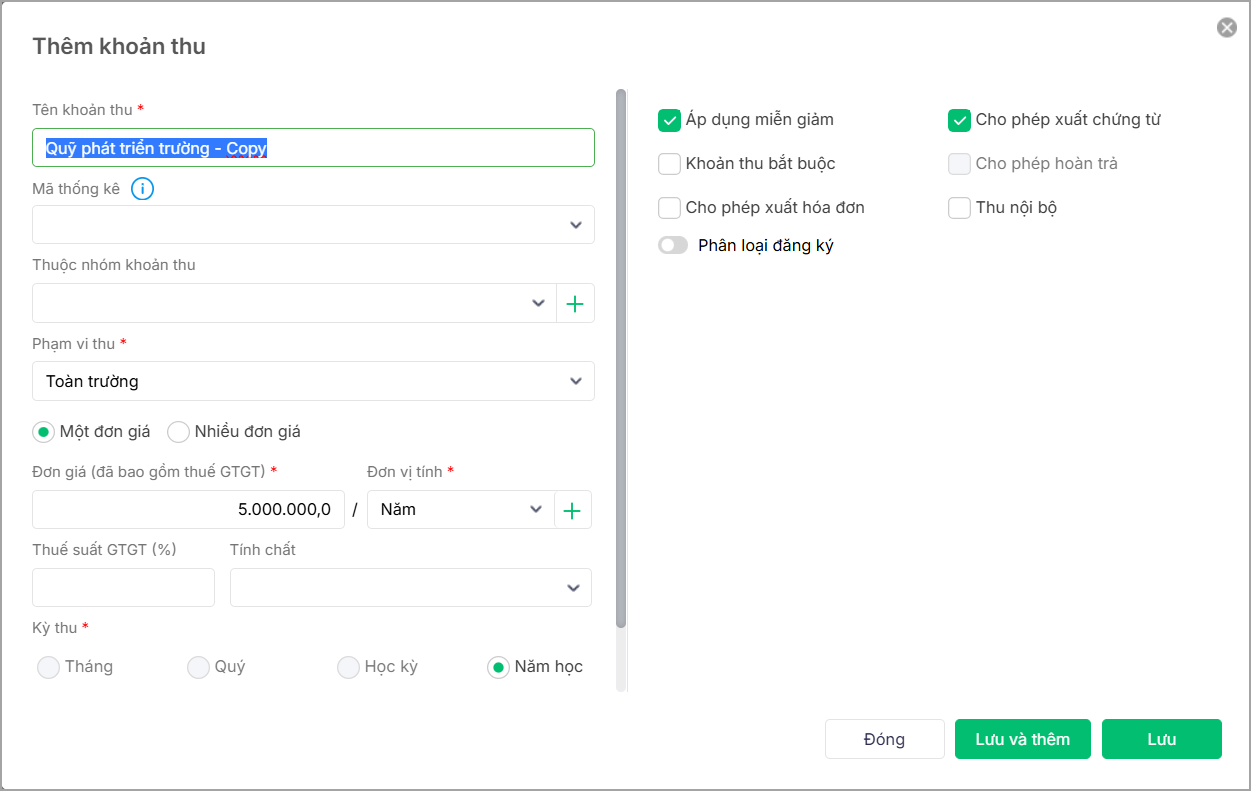Click the Lưu và thêm button
The image size is (1251, 791).
(x=1022, y=740)
